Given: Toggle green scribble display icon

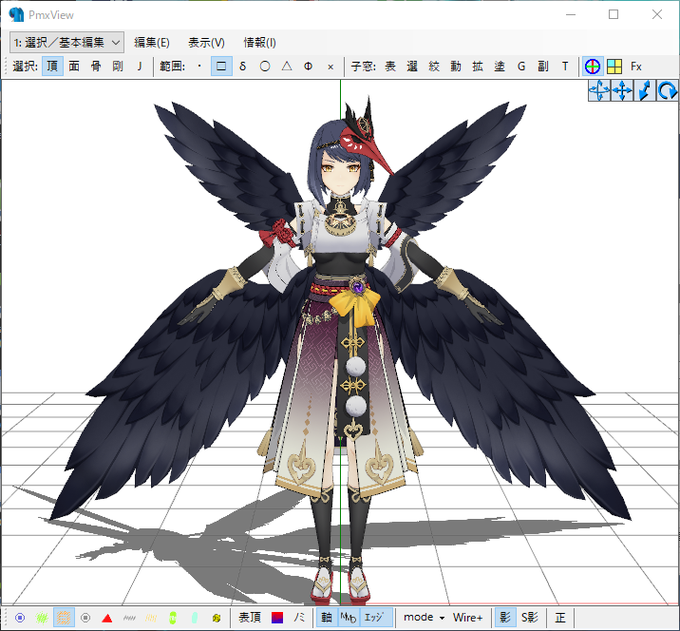Looking at the screenshot, I should [42, 618].
